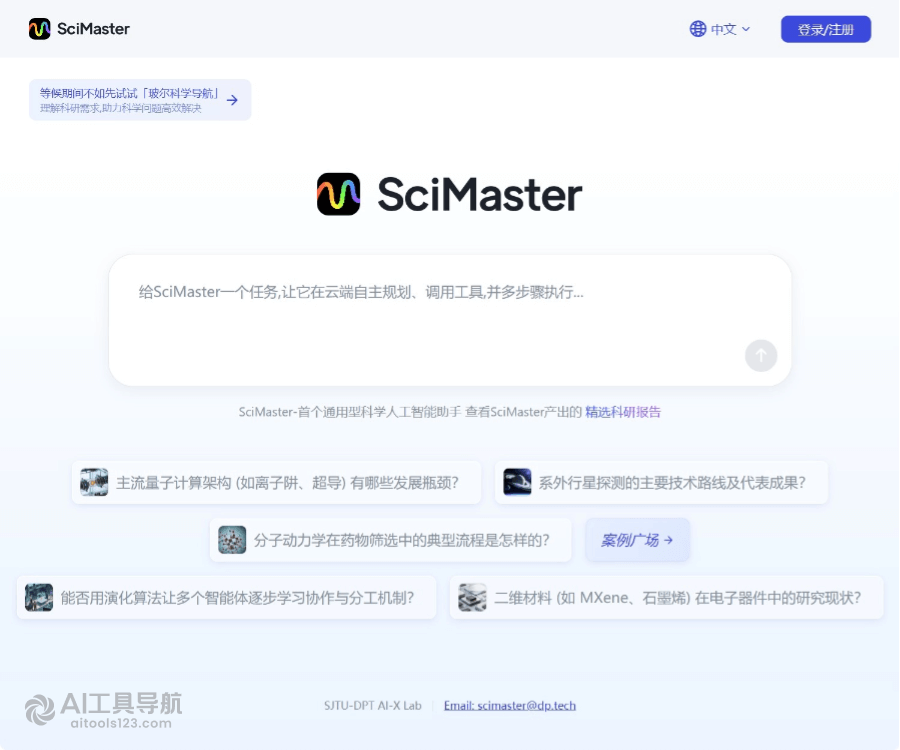Image resolution: width=900 pixels, height=750 pixels.
Task: Click the 2D materials suggestion thumbnail
Action: tap(472, 597)
